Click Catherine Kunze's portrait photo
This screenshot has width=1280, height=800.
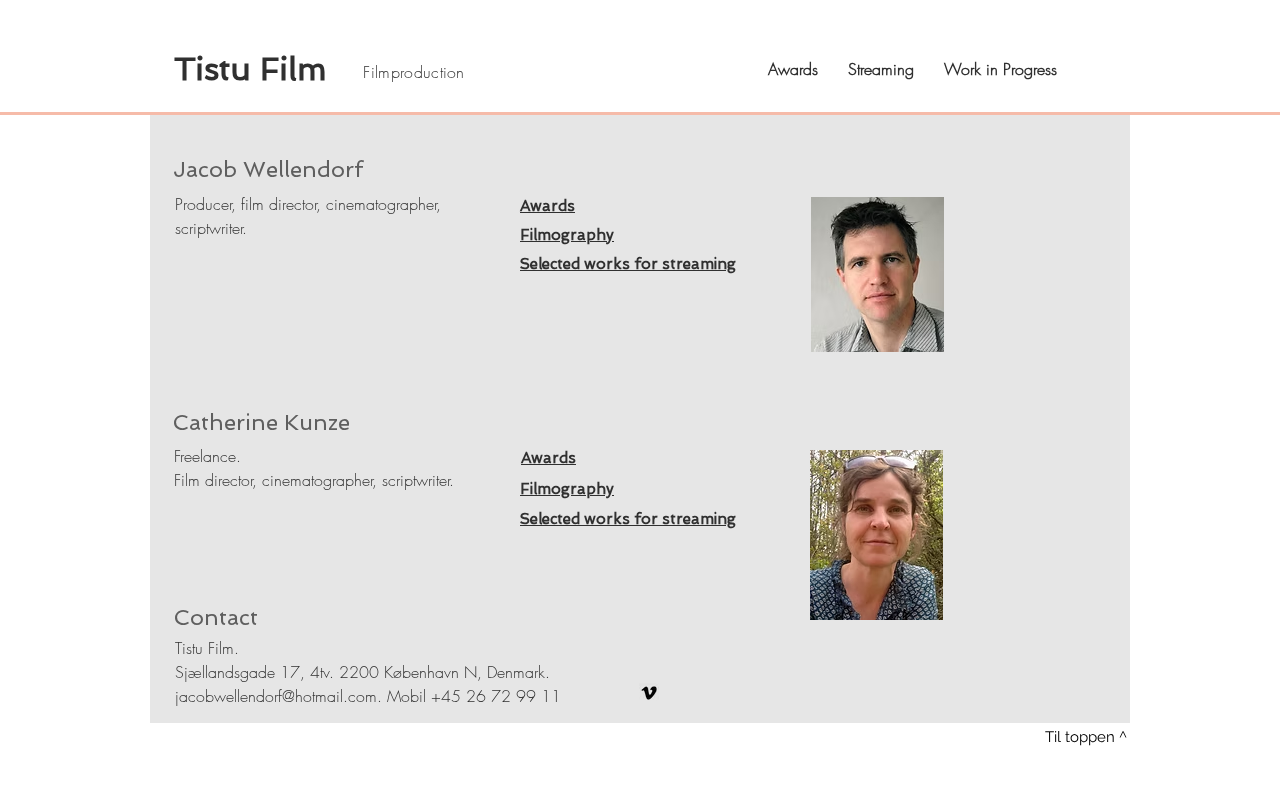876,535
